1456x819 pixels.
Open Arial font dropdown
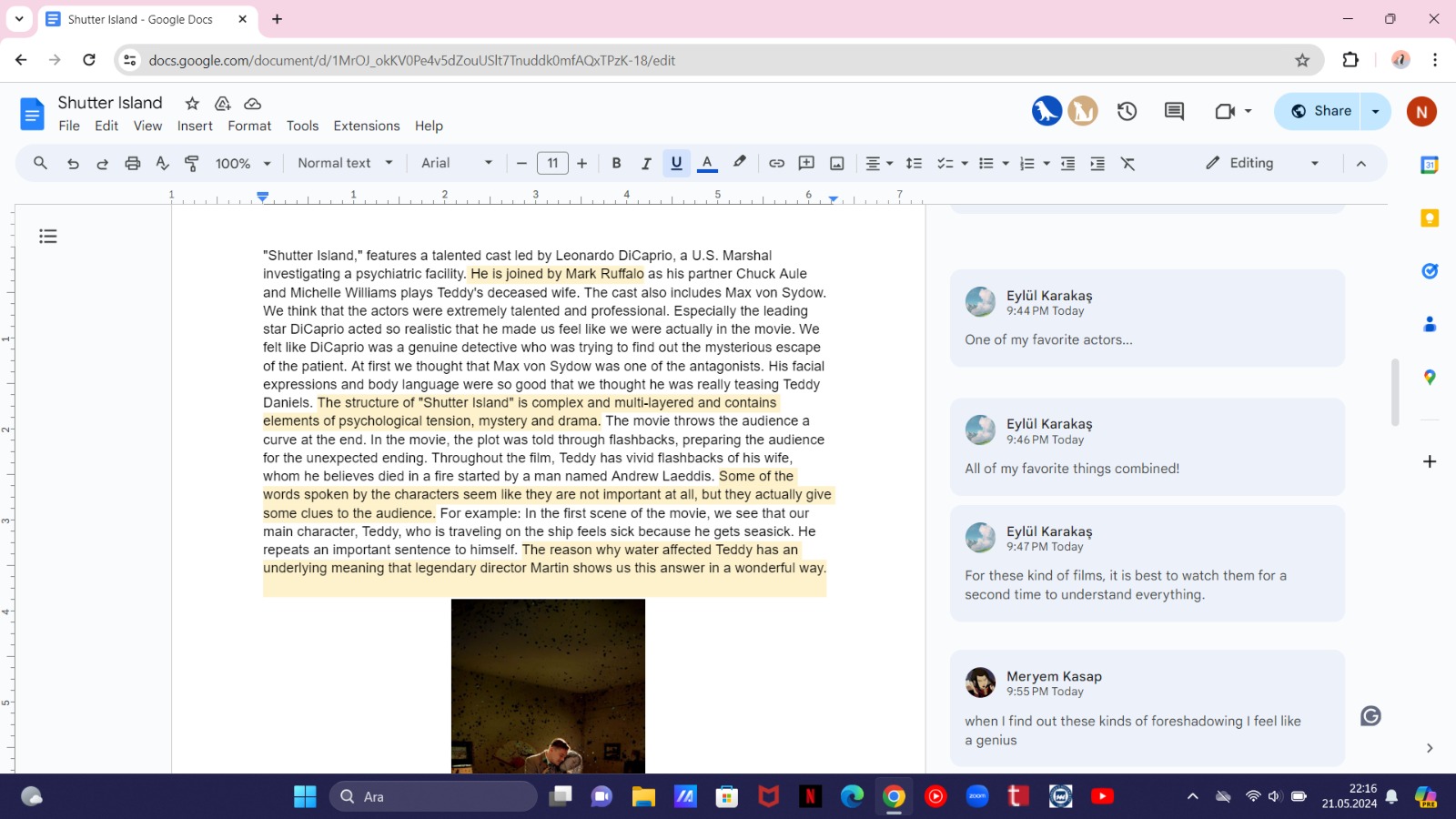pyautogui.click(x=457, y=163)
